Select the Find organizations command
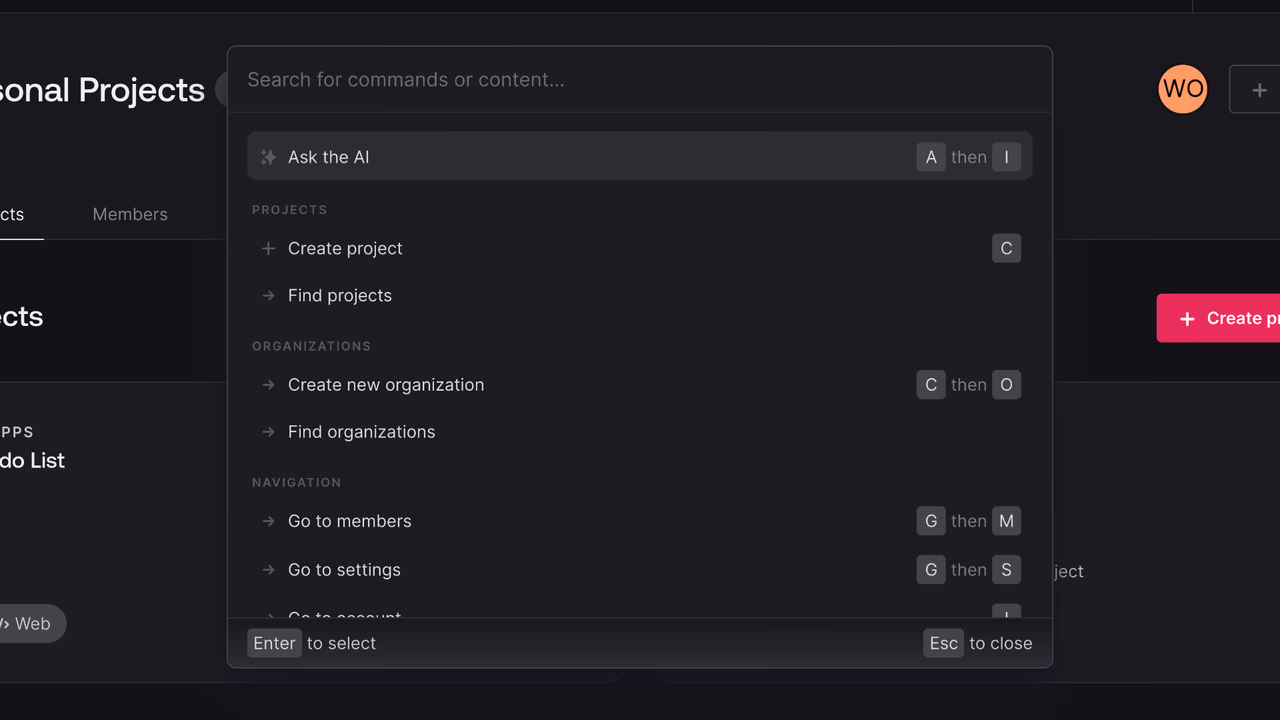The width and height of the screenshot is (1280, 720). (x=640, y=432)
